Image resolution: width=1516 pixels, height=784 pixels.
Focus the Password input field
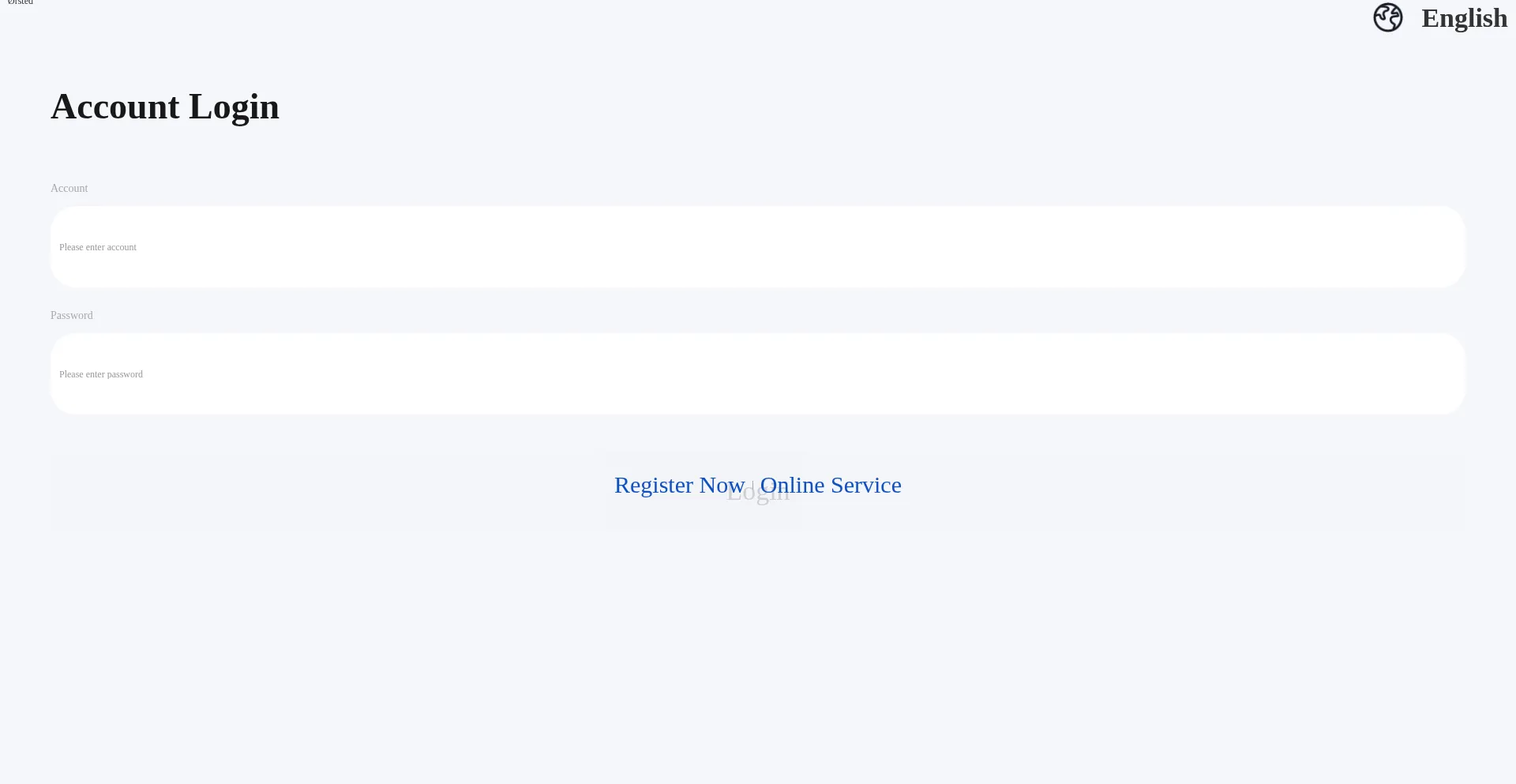[758, 374]
